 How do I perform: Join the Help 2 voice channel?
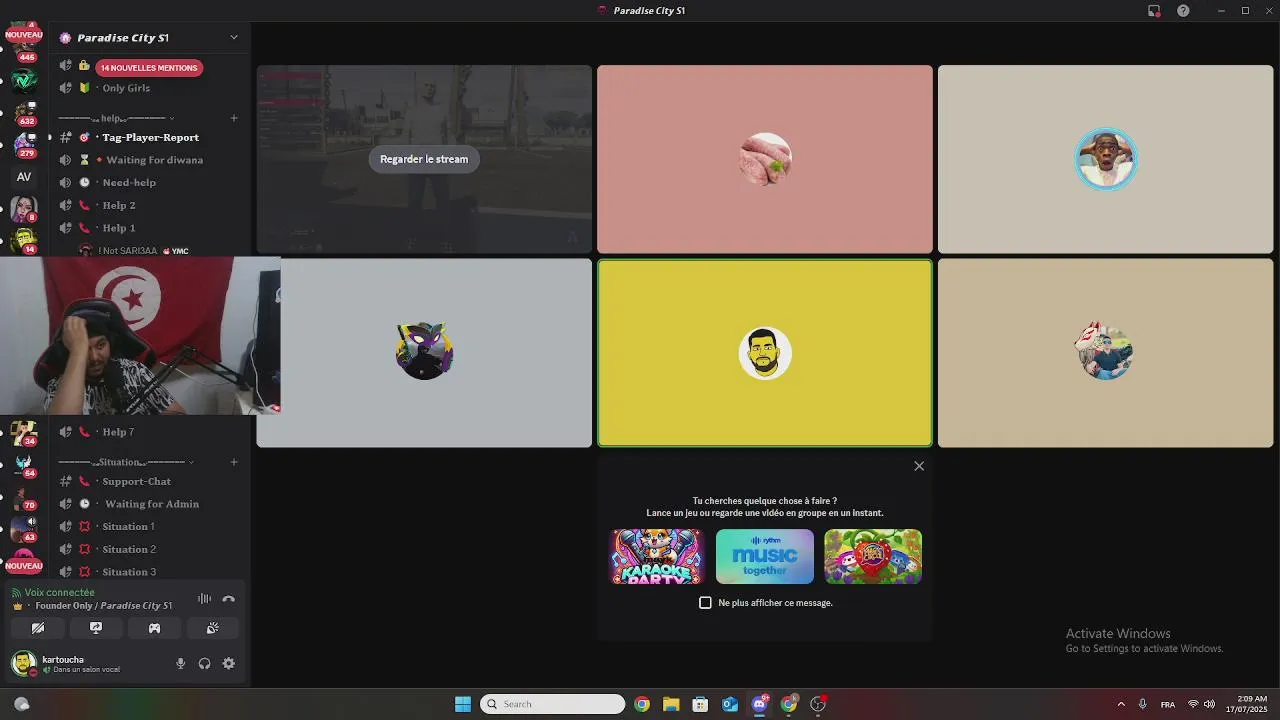[149, 205]
